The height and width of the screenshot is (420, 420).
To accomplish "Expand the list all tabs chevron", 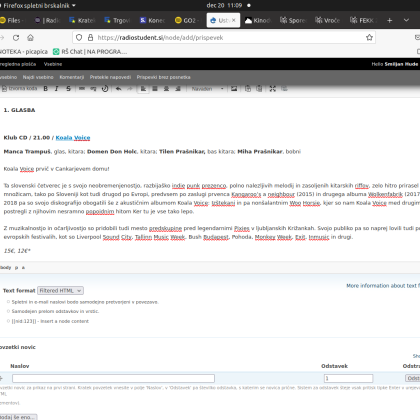I will pos(406,20).
